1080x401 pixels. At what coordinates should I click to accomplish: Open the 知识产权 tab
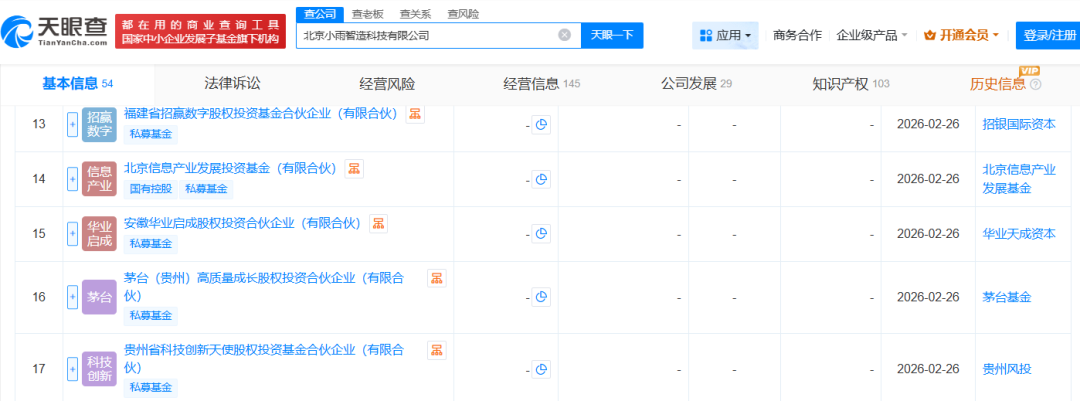[851, 84]
